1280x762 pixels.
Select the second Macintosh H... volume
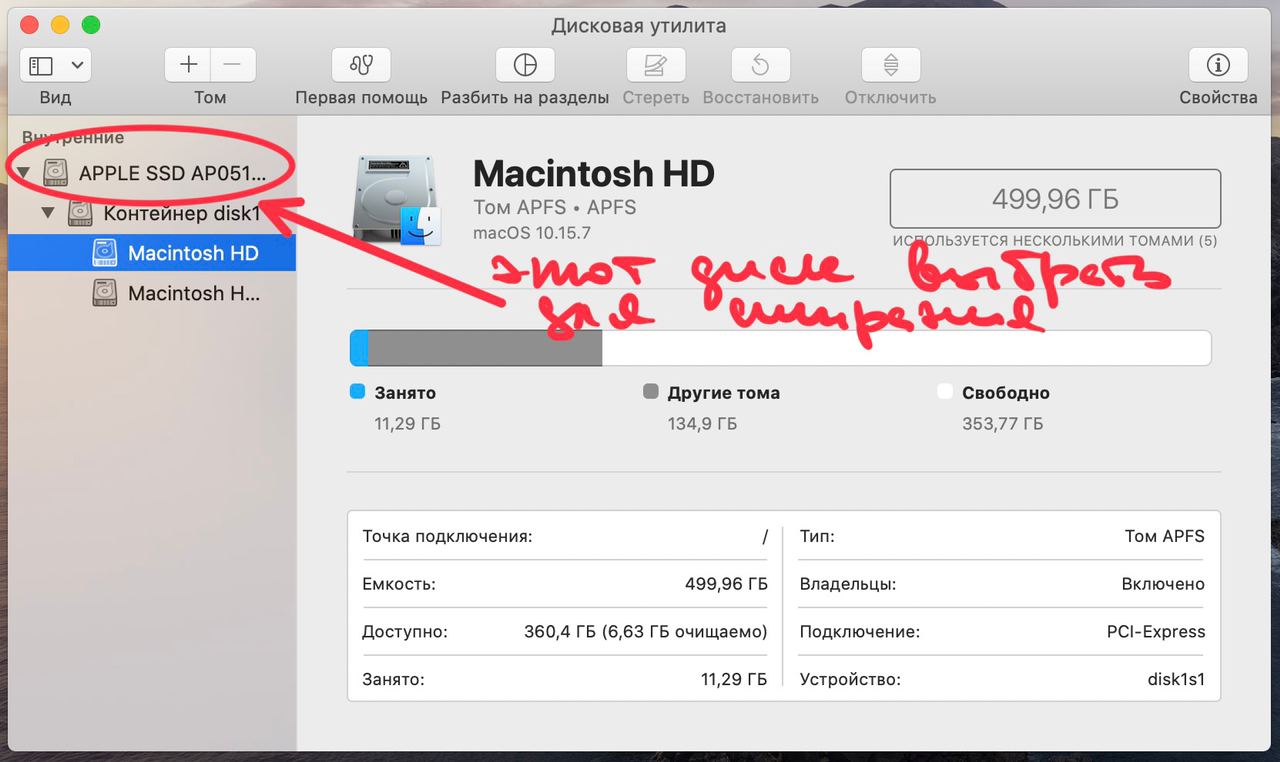pyautogui.click(x=152, y=293)
